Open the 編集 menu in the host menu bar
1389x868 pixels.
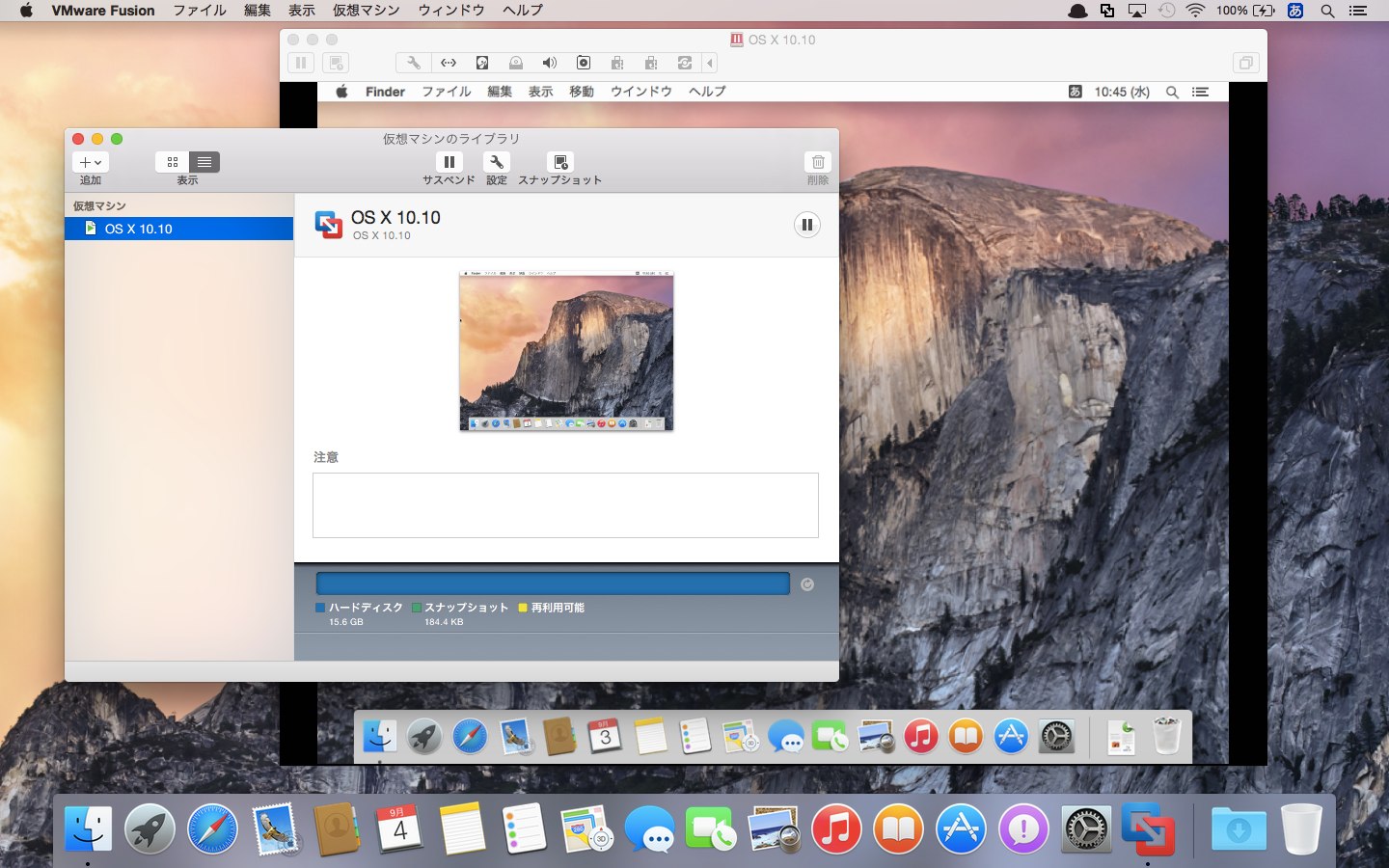tap(258, 11)
